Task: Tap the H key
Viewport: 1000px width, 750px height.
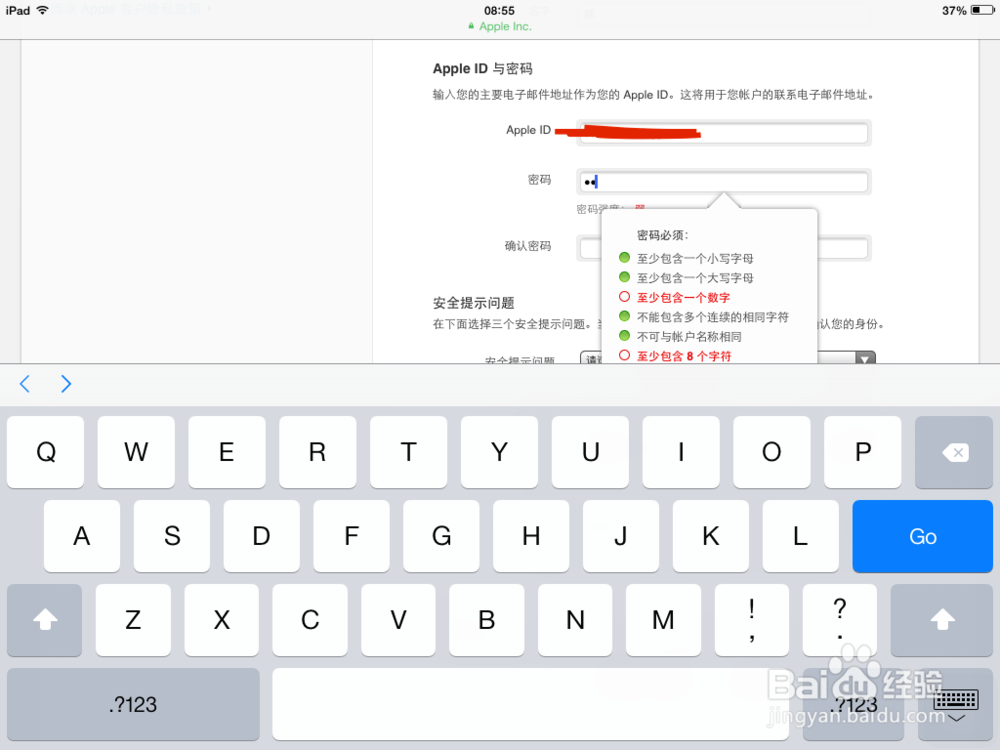Action: click(x=531, y=536)
